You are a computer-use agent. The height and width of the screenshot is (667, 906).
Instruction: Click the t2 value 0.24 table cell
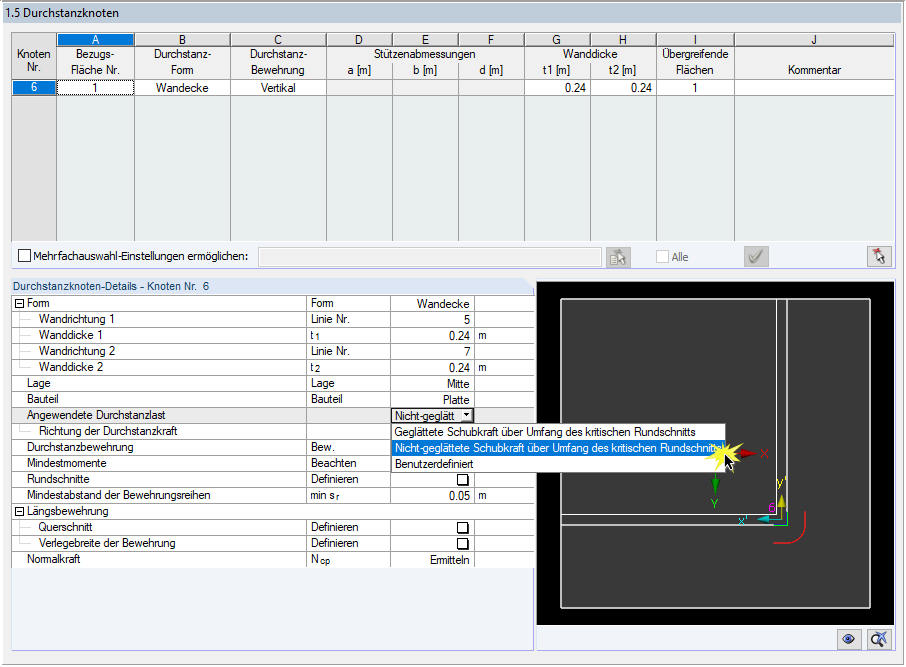coord(623,87)
